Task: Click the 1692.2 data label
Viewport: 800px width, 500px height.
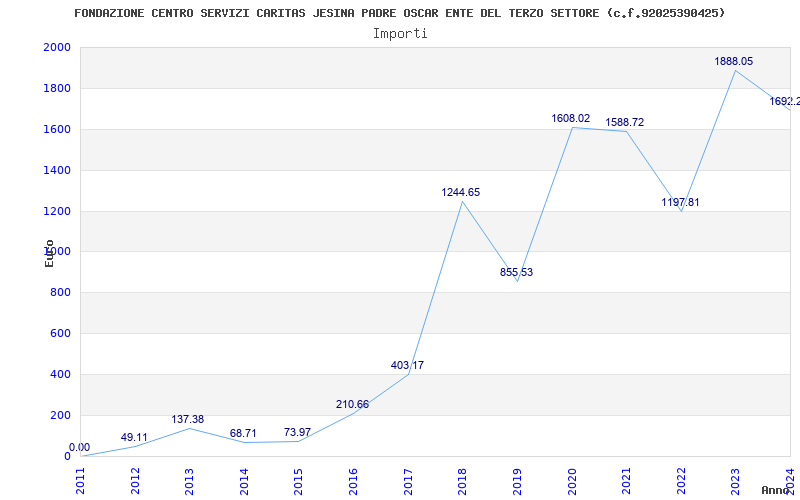Action: click(x=784, y=102)
